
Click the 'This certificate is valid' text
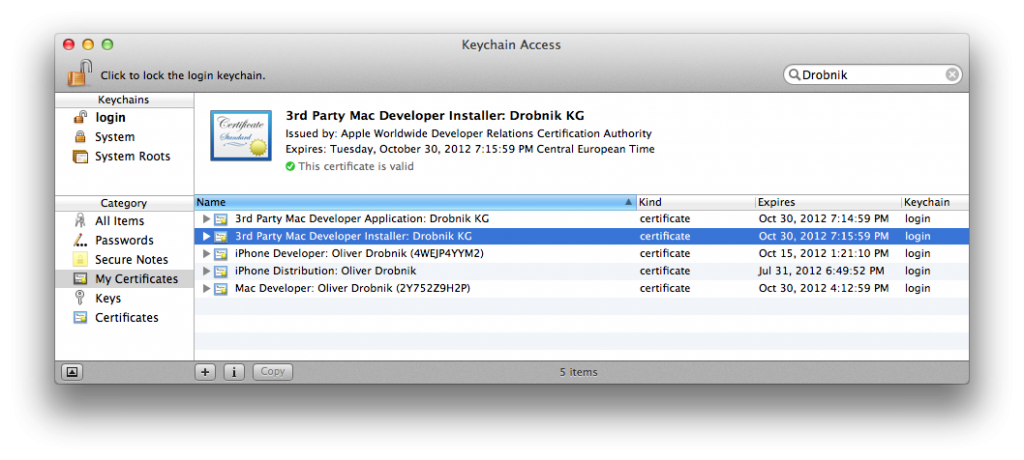356,167
